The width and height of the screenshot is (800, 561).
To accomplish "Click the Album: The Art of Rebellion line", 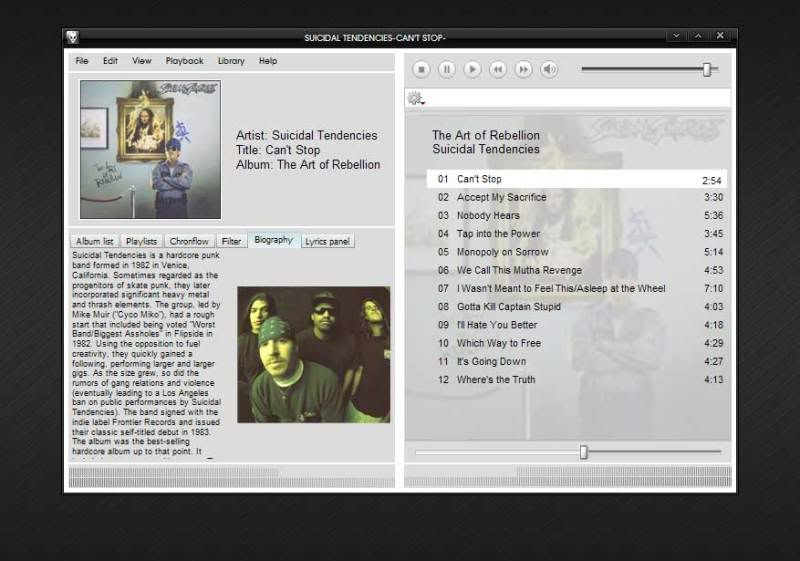I will pyautogui.click(x=308, y=165).
